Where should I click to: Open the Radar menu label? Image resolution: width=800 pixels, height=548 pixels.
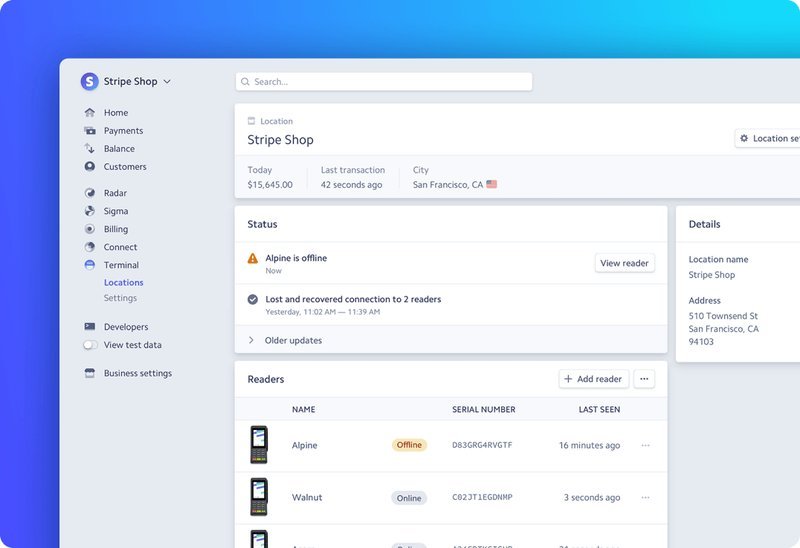coord(115,193)
